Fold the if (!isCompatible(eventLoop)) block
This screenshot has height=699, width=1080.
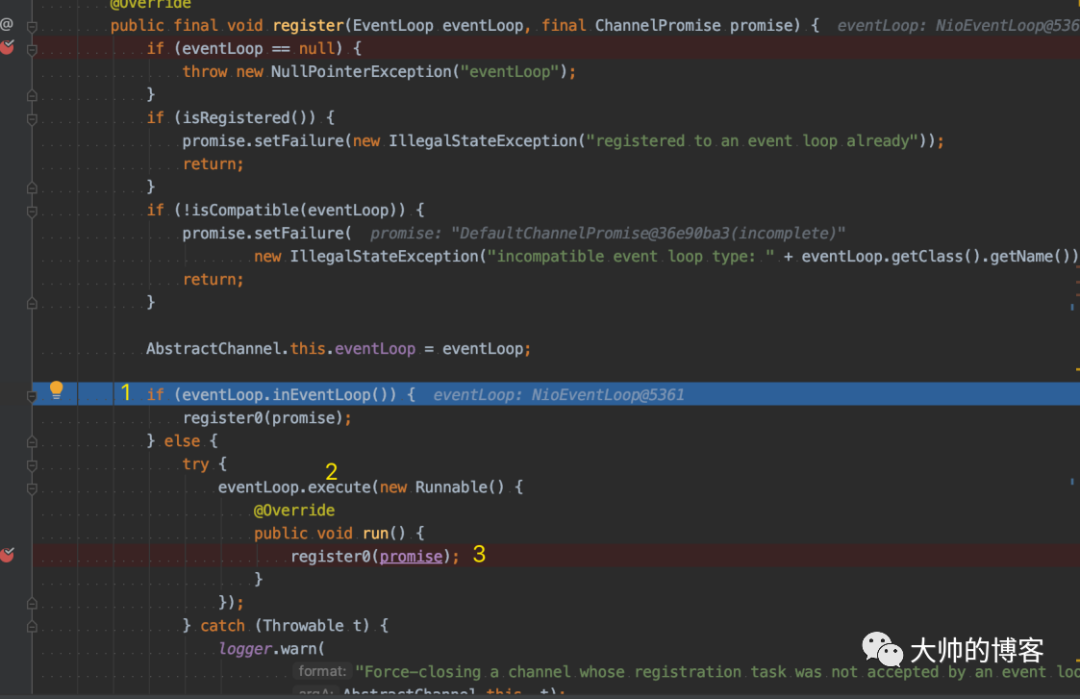click(x=32, y=211)
